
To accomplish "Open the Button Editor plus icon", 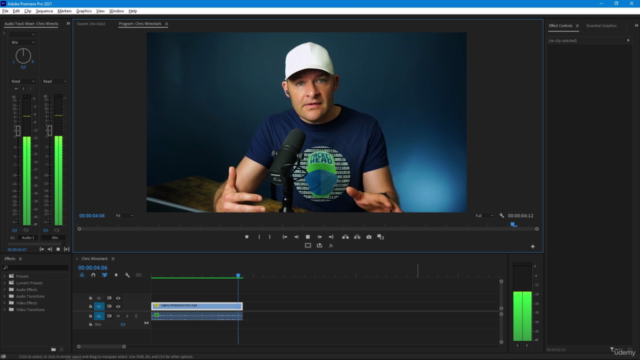I will click(533, 246).
